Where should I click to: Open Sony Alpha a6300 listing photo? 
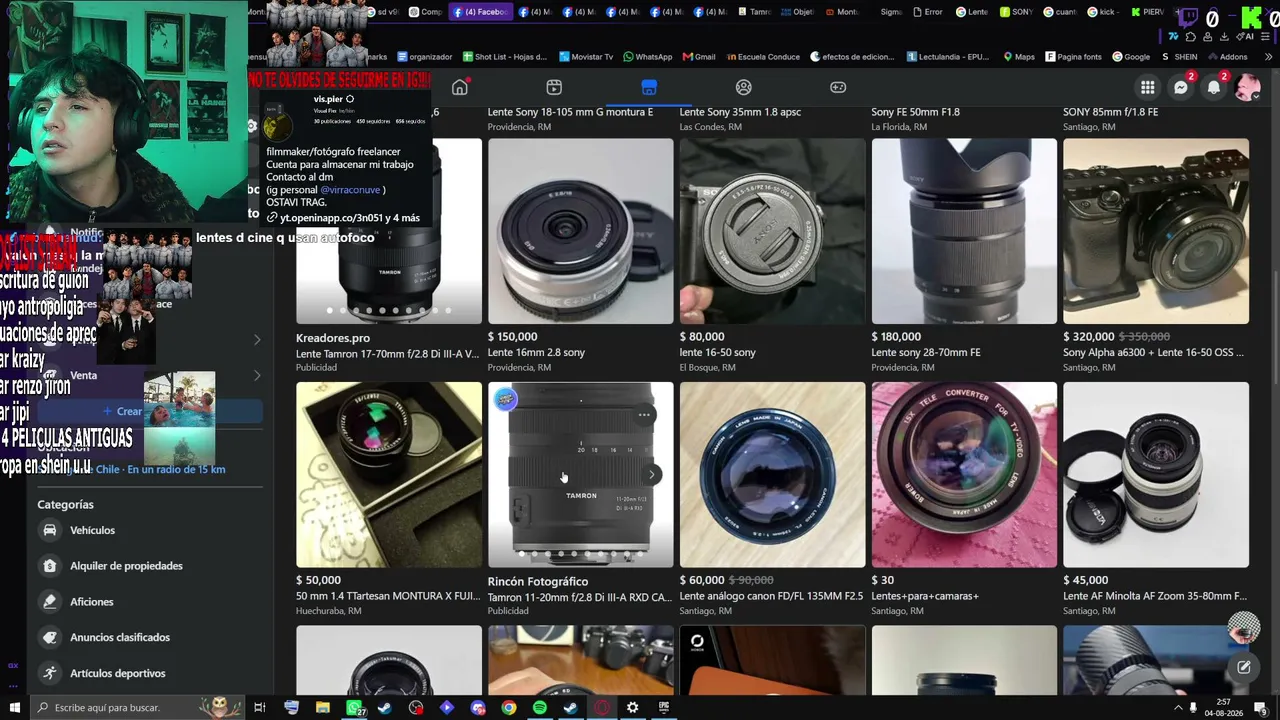[1156, 231]
